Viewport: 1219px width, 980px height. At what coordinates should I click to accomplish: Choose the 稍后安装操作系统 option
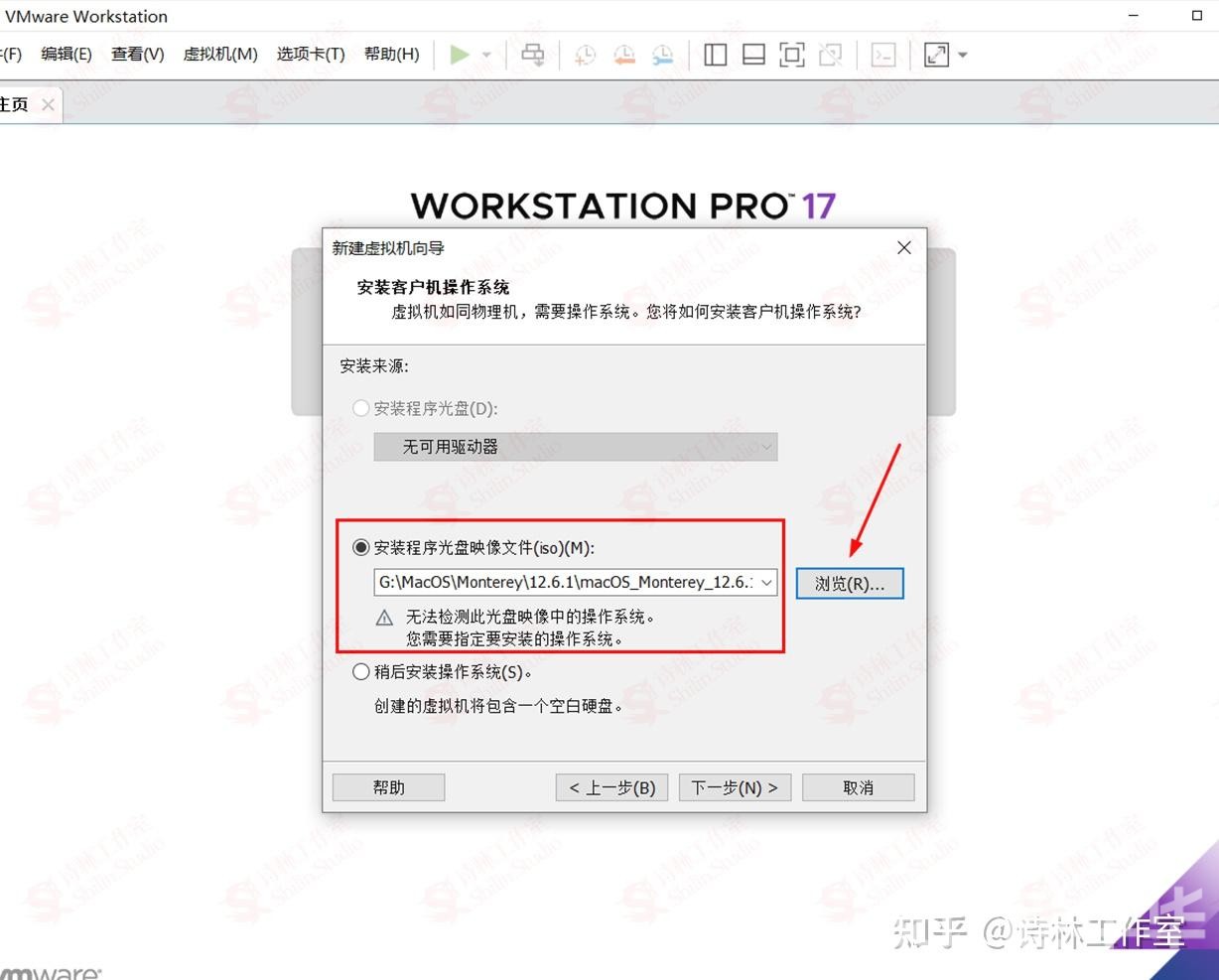click(x=360, y=672)
